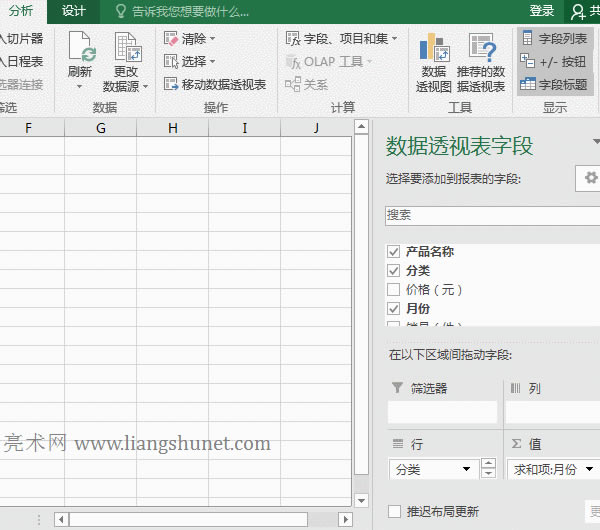The image size is (600, 530).
Task: Open the 分类 row field dropdown
Action: [466, 469]
